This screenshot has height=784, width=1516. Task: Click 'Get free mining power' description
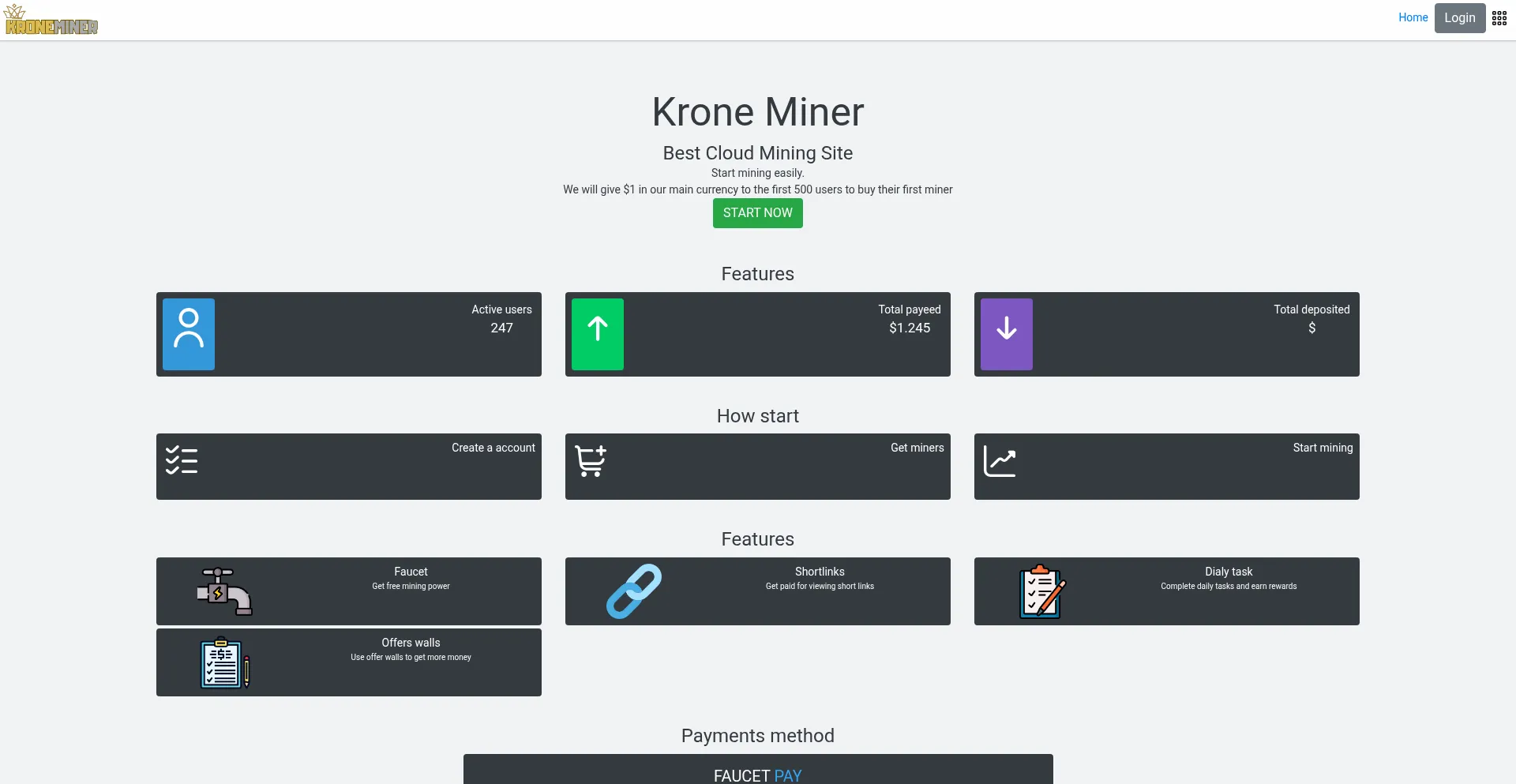tap(411, 587)
